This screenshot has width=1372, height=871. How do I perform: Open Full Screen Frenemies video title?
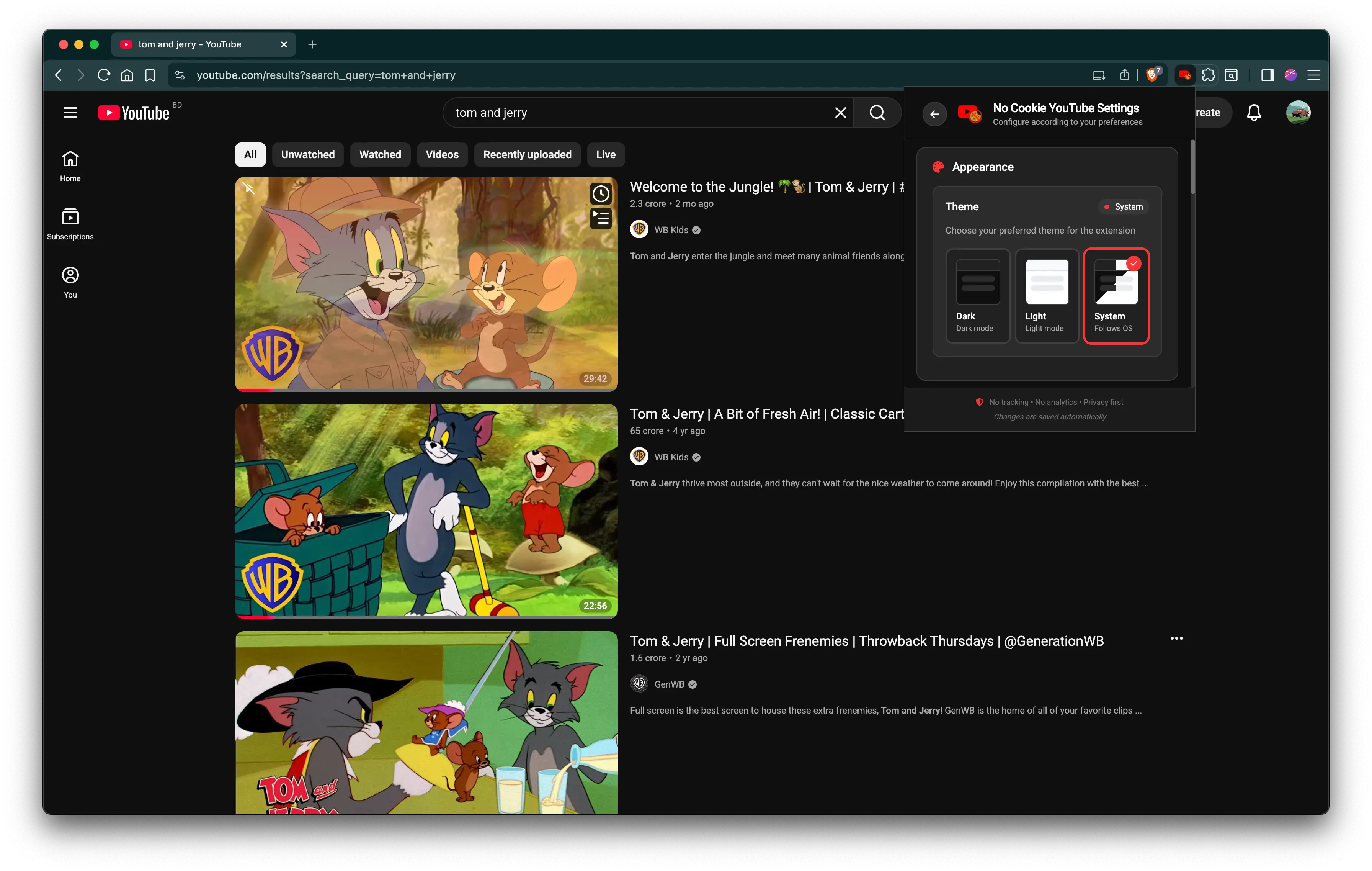click(x=867, y=641)
